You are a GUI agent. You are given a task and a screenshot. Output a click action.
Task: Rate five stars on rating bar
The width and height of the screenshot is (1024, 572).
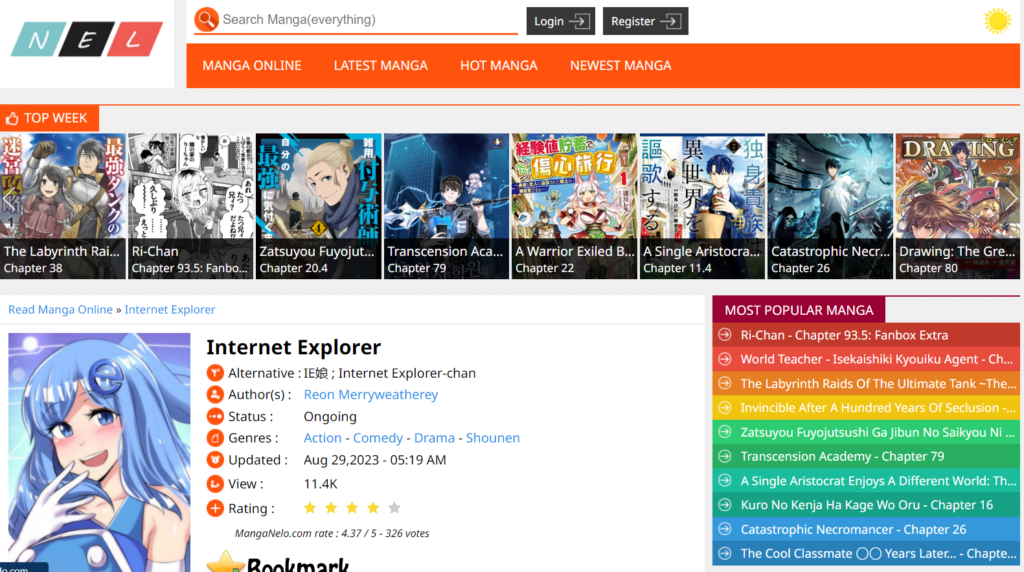pyautogui.click(x=394, y=507)
